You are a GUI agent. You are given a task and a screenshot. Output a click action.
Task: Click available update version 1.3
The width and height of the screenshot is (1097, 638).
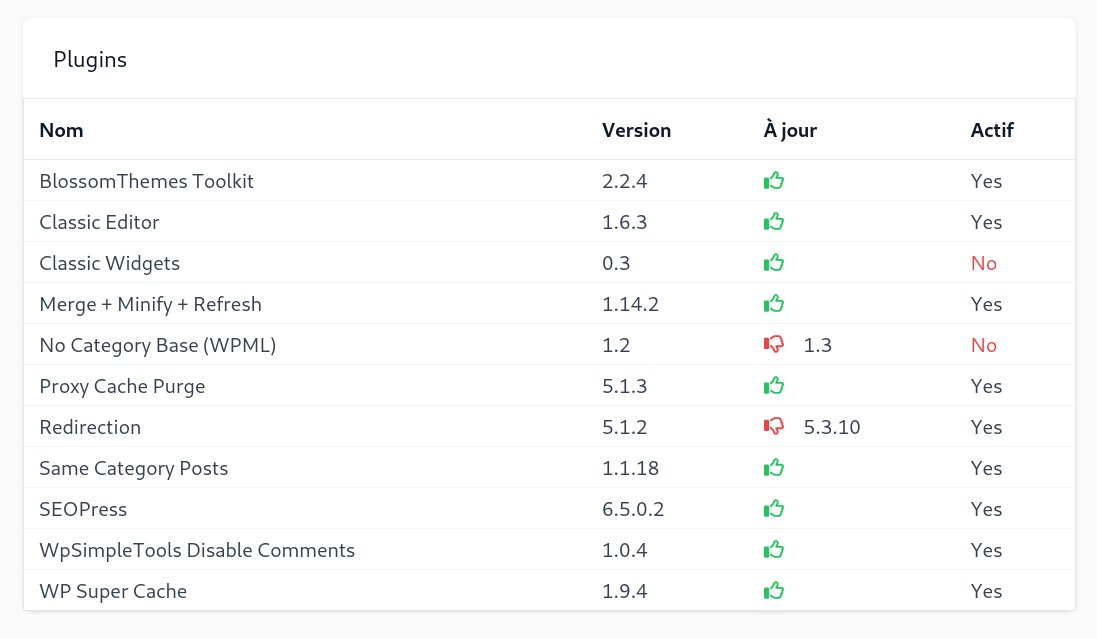coord(818,346)
